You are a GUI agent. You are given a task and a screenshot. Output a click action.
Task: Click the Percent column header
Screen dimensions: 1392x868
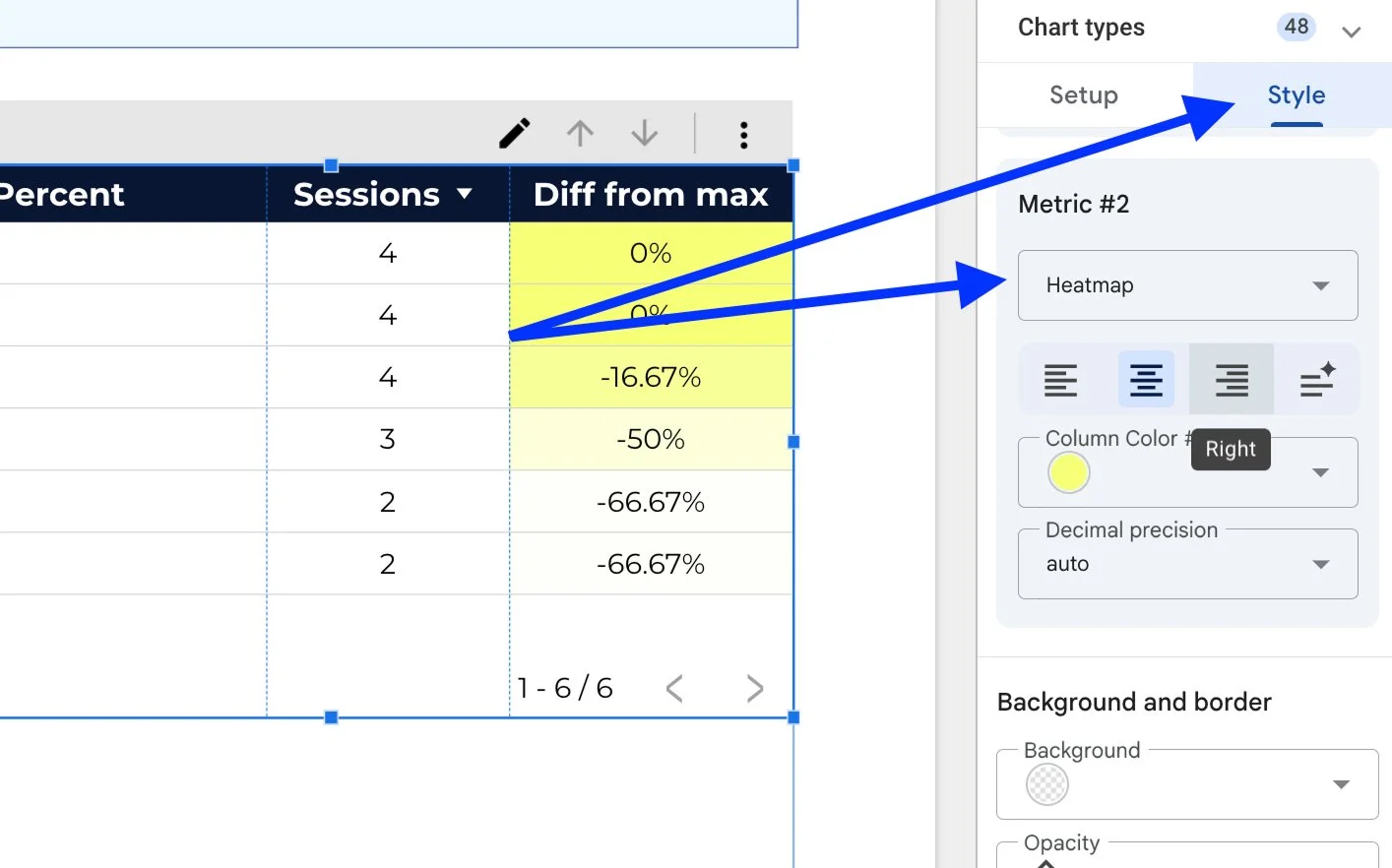61,195
